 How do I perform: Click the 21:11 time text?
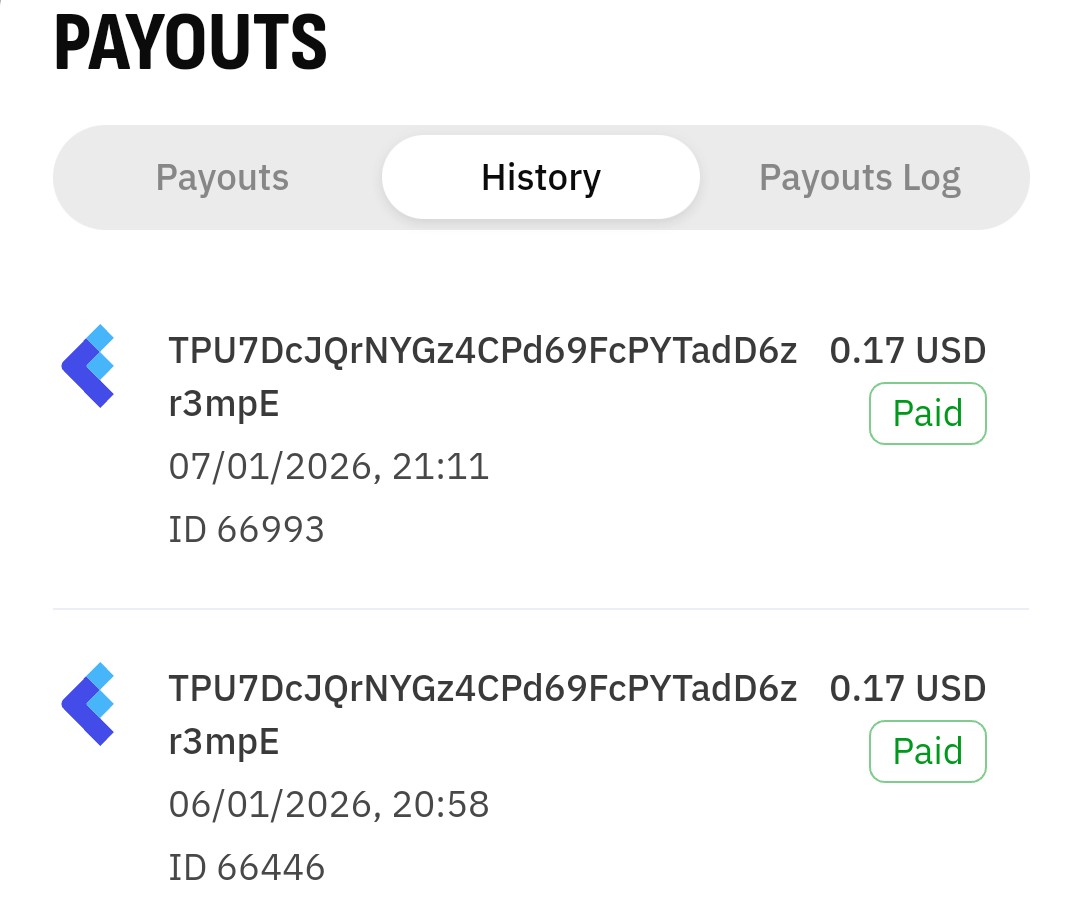tap(441, 467)
